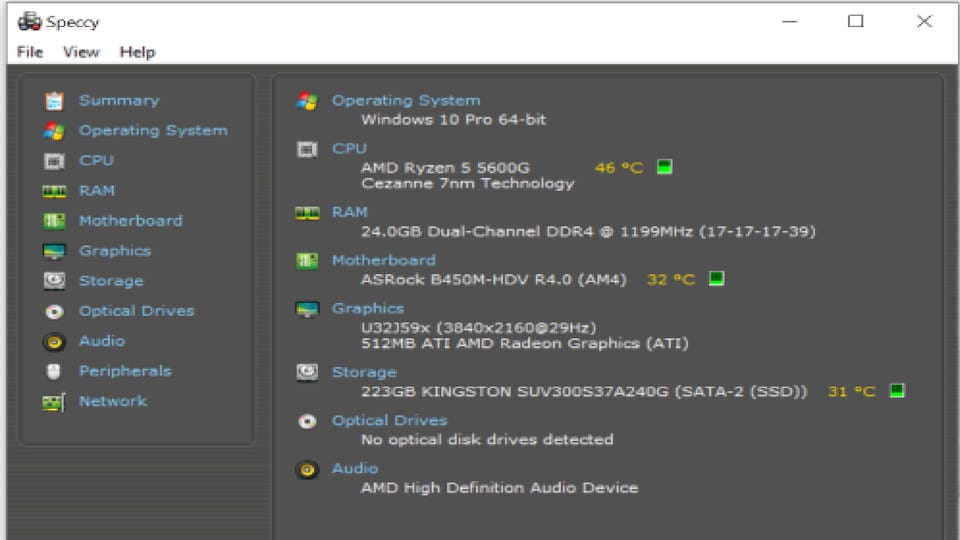Open the Optical Drives heading link in summary
This screenshot has width=960, height=540.
coord(389,420)
